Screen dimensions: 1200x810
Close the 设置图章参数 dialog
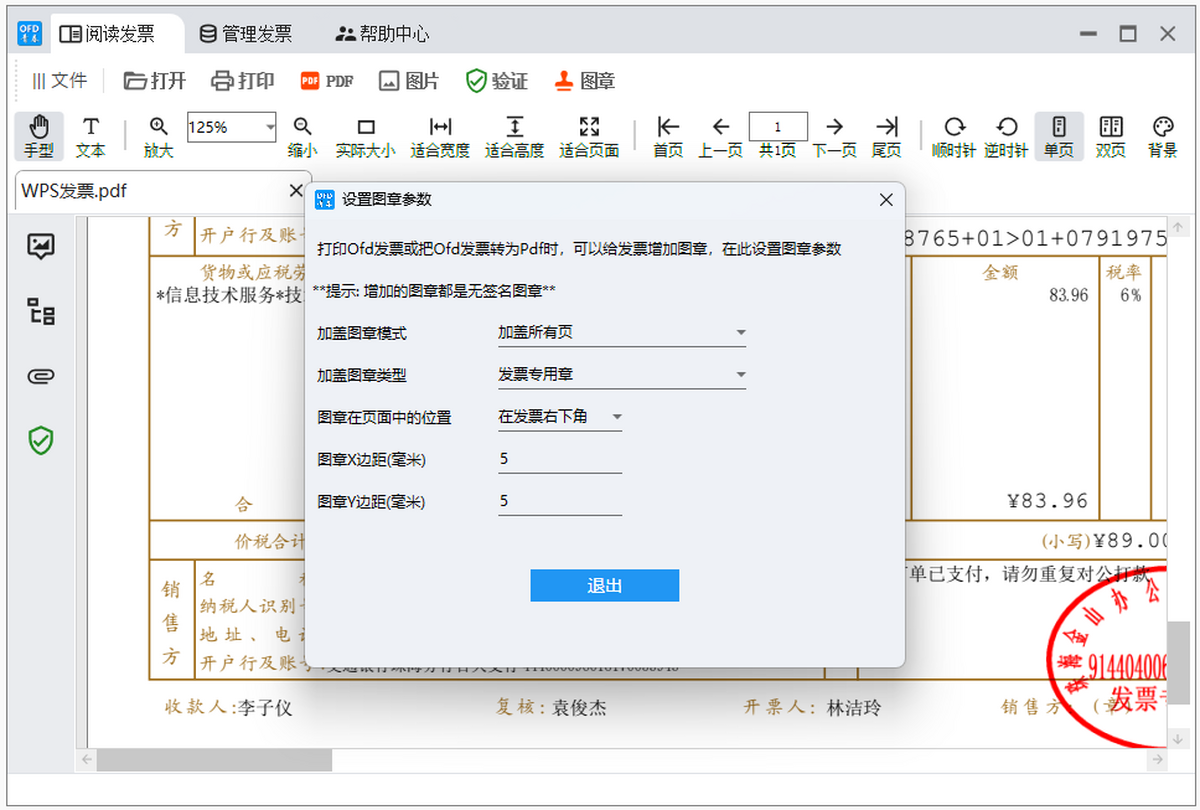pos(885,200)
